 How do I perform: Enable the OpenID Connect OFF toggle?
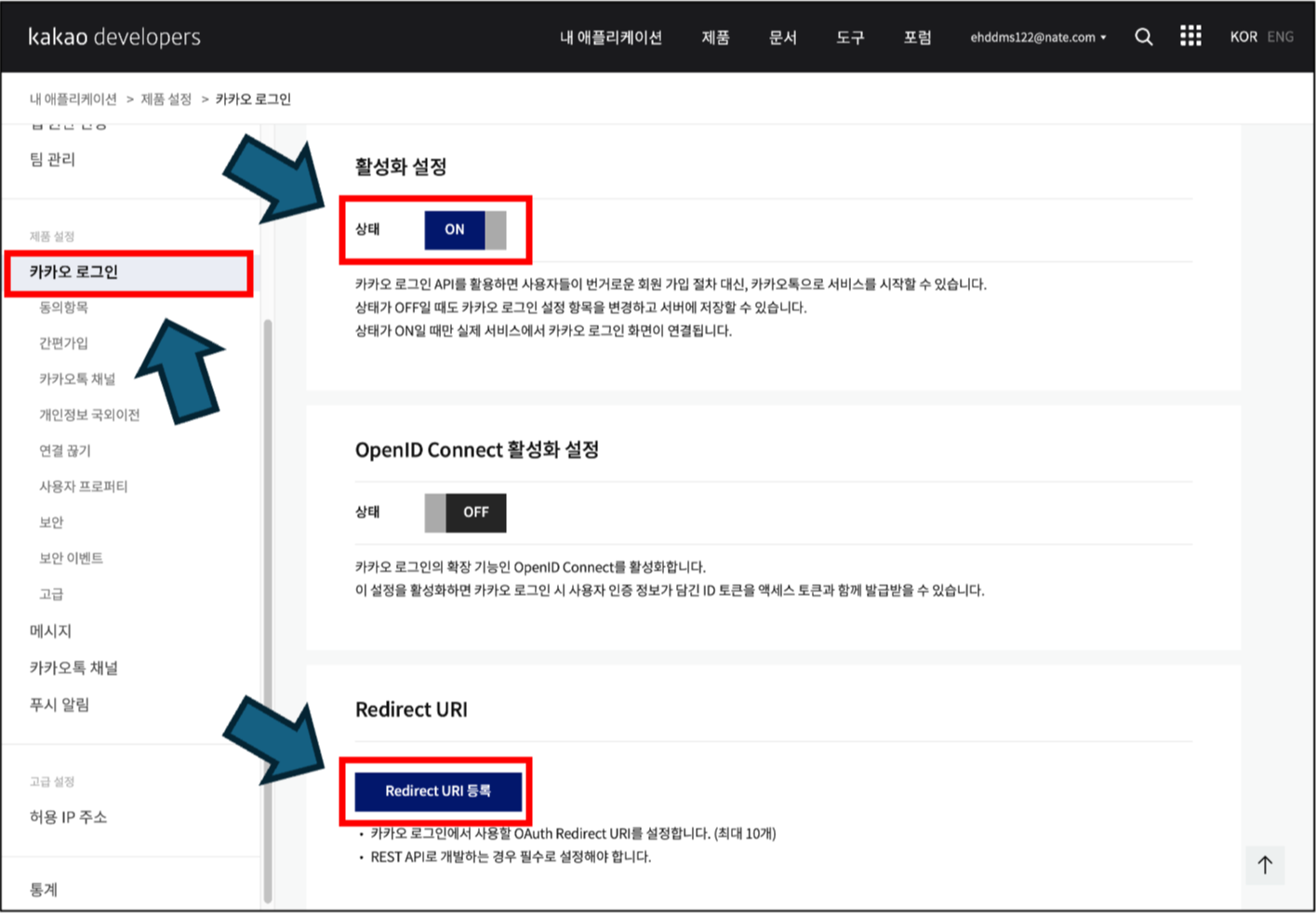click(465, 512)
